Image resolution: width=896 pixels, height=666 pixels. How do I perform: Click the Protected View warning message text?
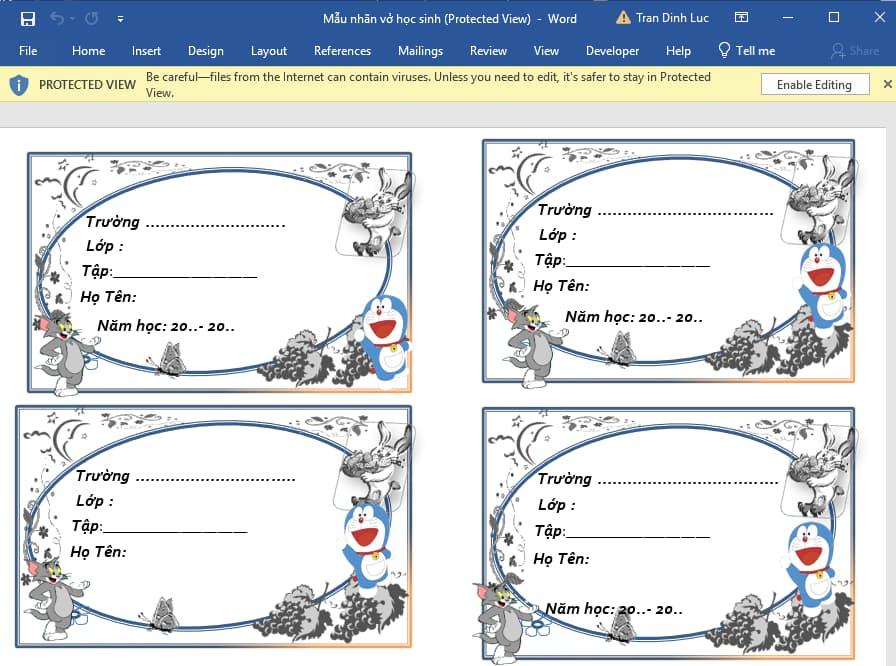(x=429, y=85)
